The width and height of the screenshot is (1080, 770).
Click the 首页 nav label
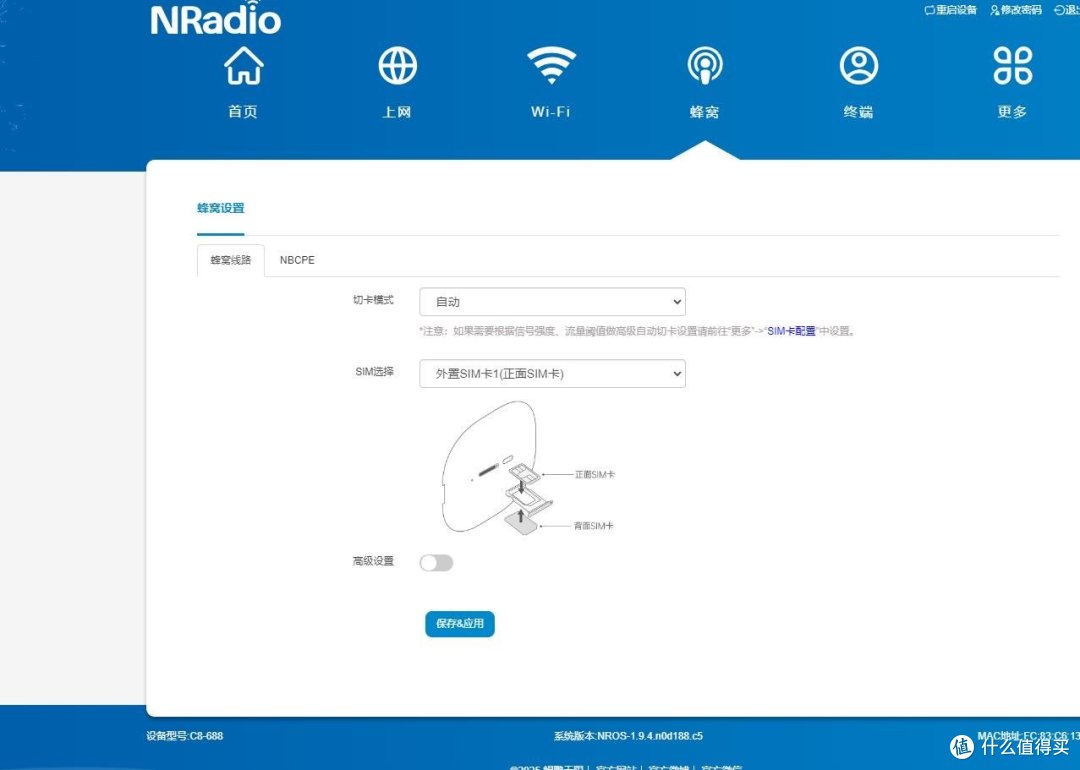[243, 112]
